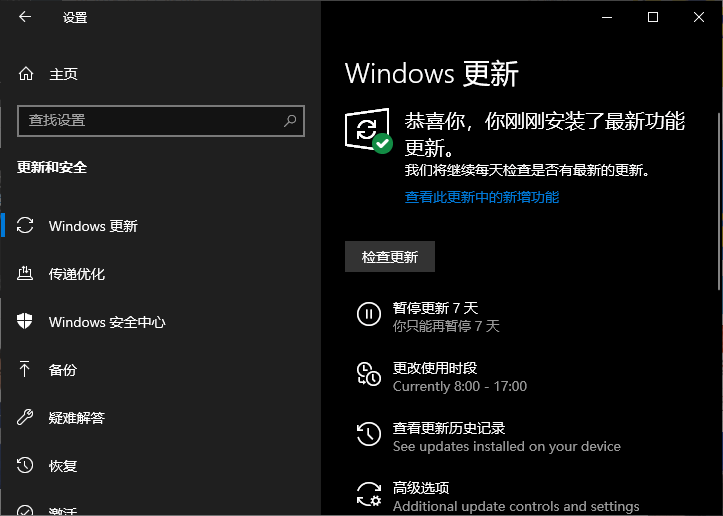Open the home icon next to 主页

(26, 74)
